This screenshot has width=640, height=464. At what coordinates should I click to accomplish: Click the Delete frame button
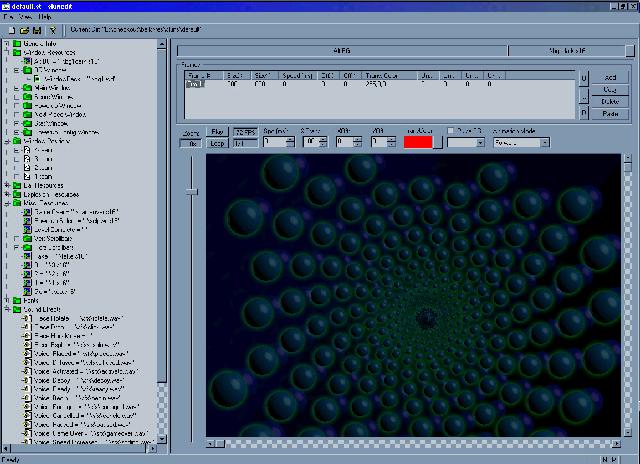tap(609, 100)
